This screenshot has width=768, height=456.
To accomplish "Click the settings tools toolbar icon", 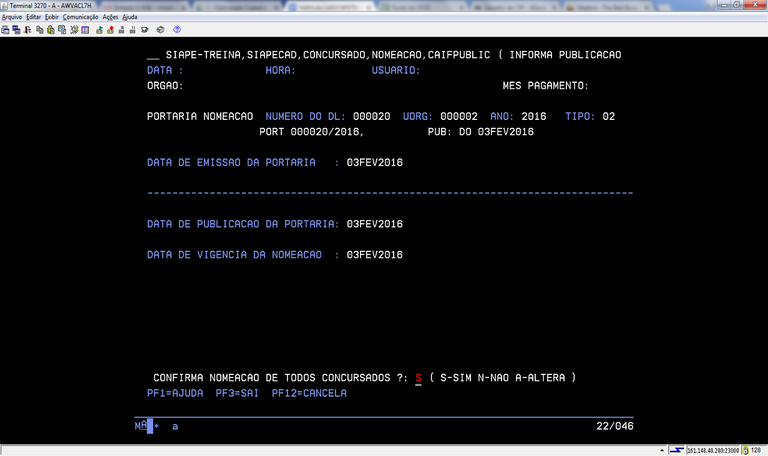I will point(74,30).
